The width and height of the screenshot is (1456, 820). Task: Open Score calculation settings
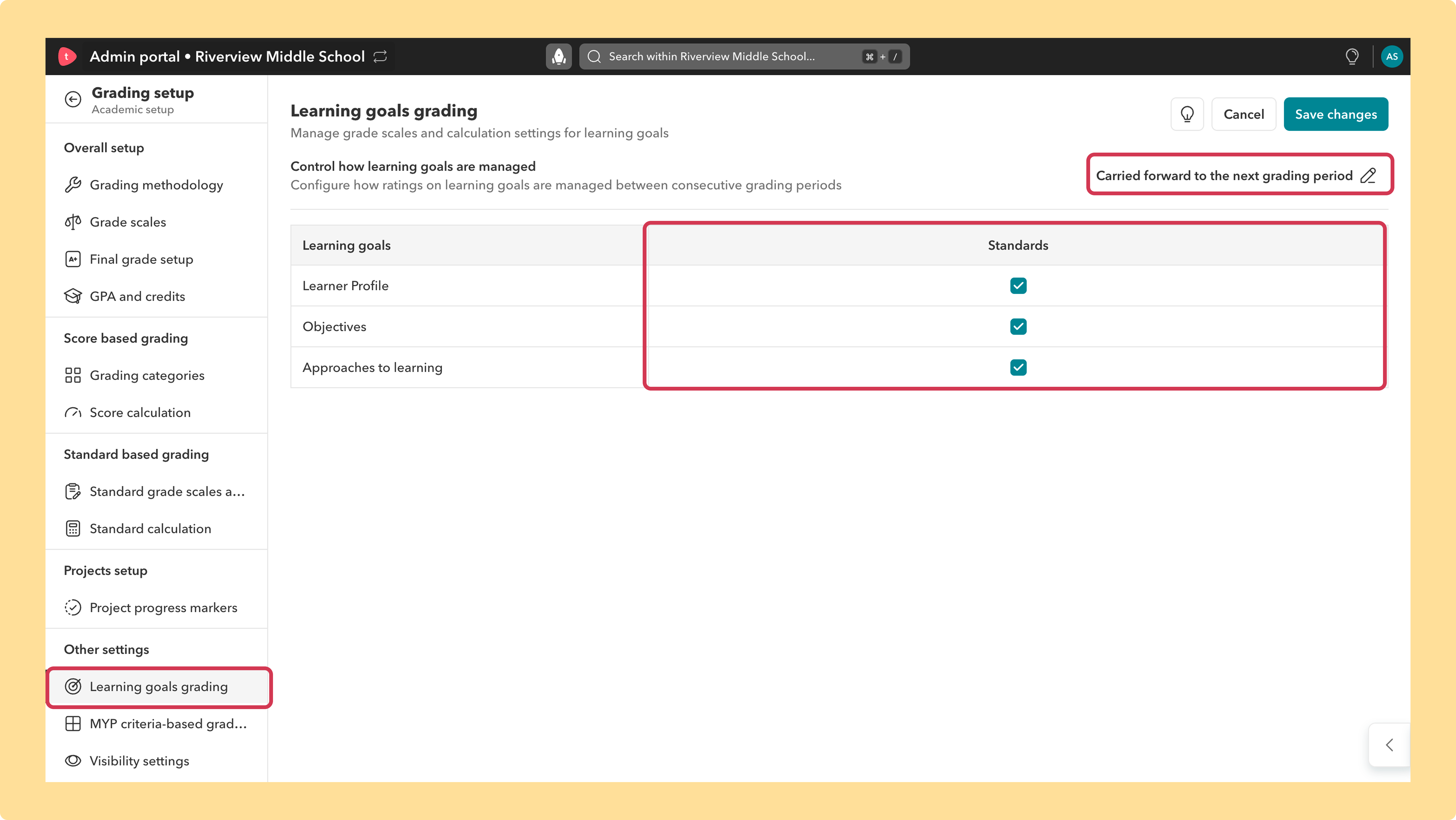point(157,413)
